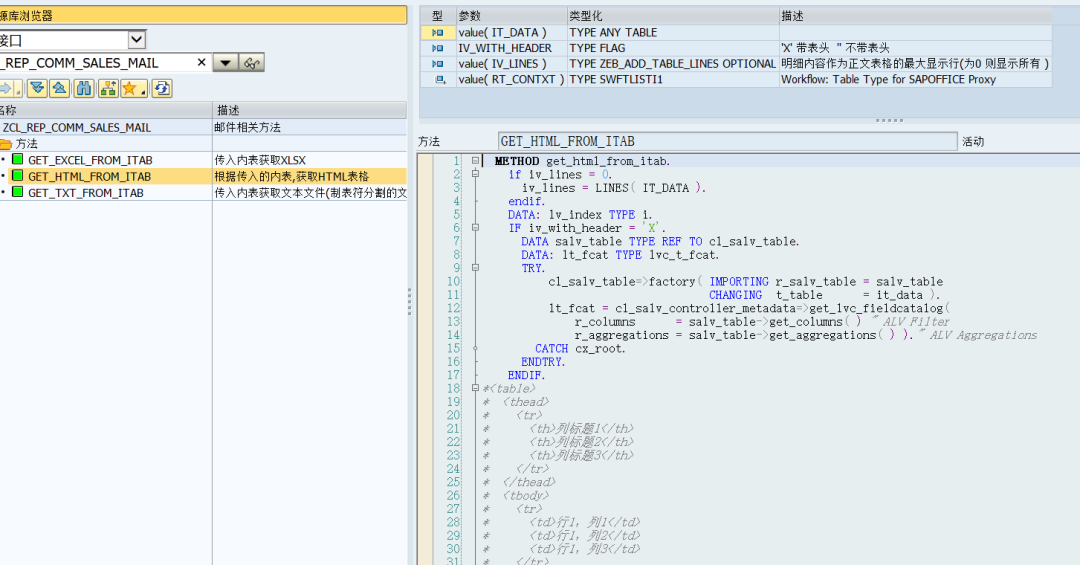Open the object name history dropdown
Viewport: 1080px width, 565px height.
pos(225,63)
